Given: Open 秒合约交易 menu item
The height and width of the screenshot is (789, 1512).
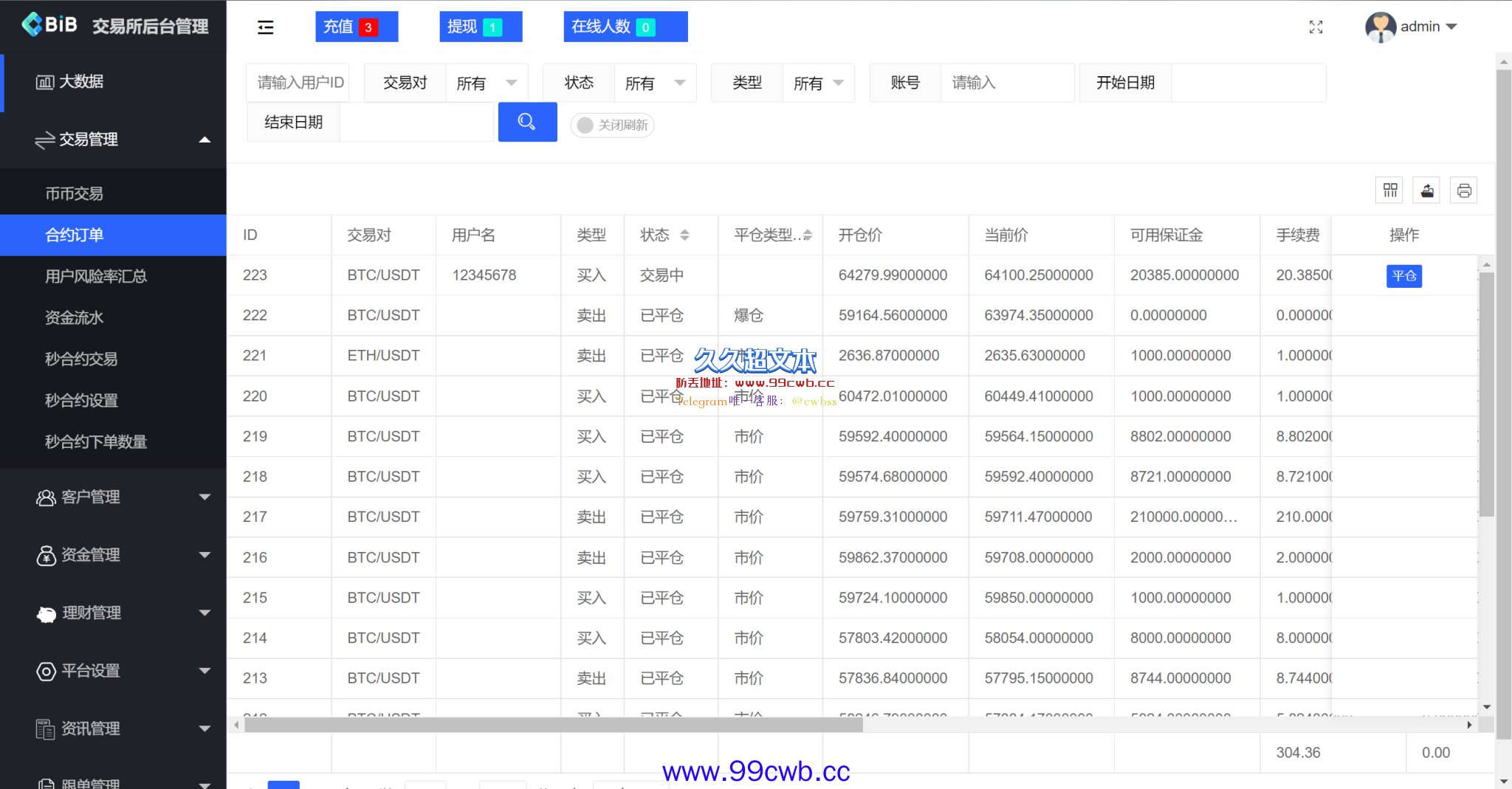Looking at the screenshot, I should pyautogui.click(x=113, y=359).
